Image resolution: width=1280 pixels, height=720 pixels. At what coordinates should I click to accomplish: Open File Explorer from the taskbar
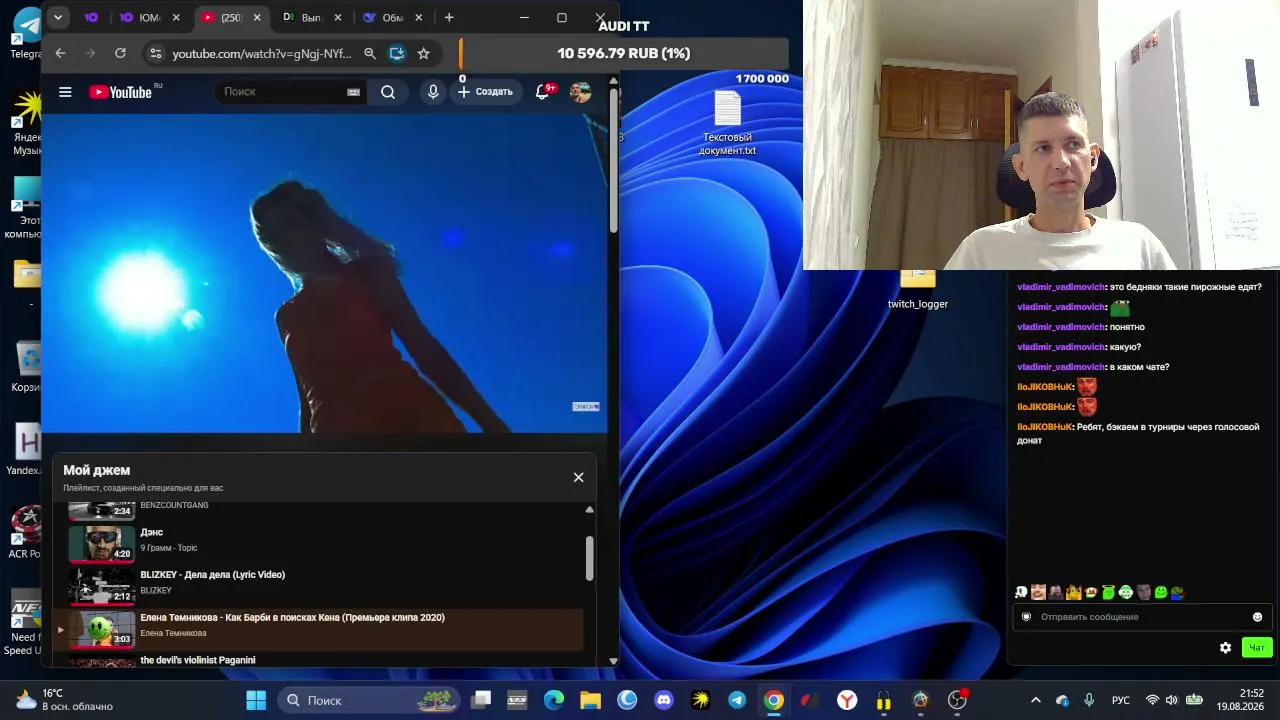[590, 700]
